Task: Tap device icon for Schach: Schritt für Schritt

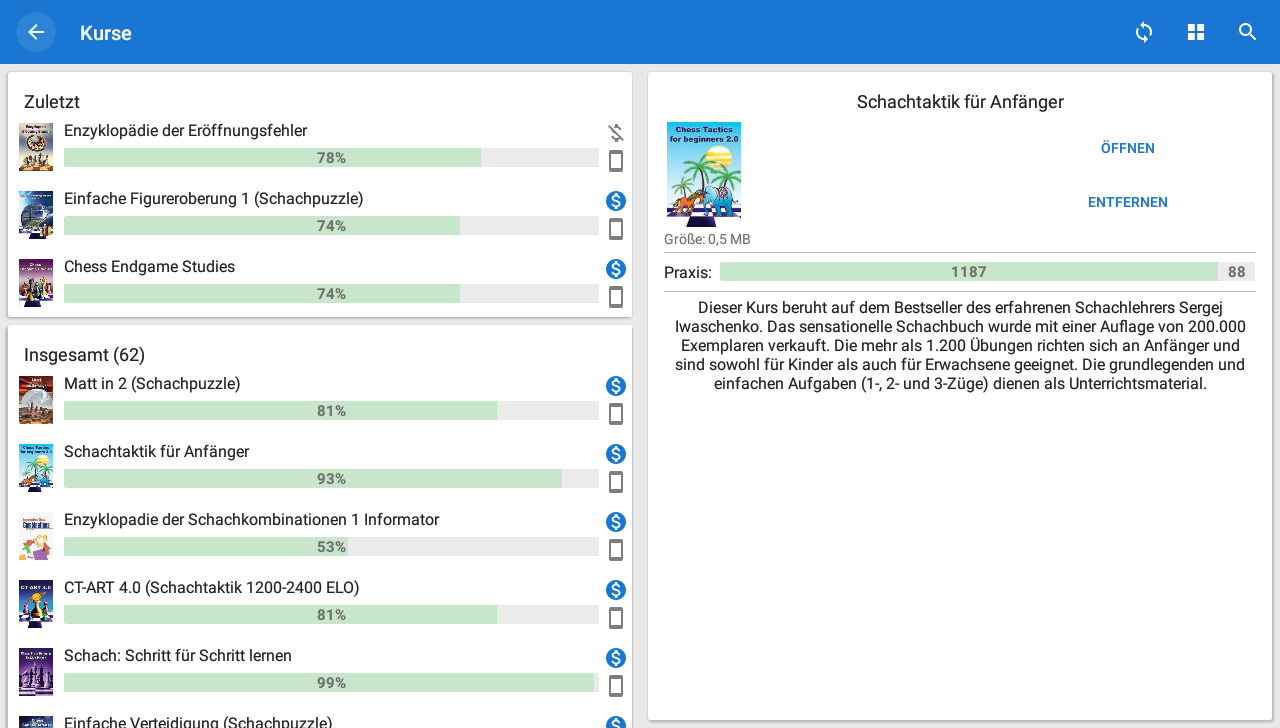Action: [616, 686]
